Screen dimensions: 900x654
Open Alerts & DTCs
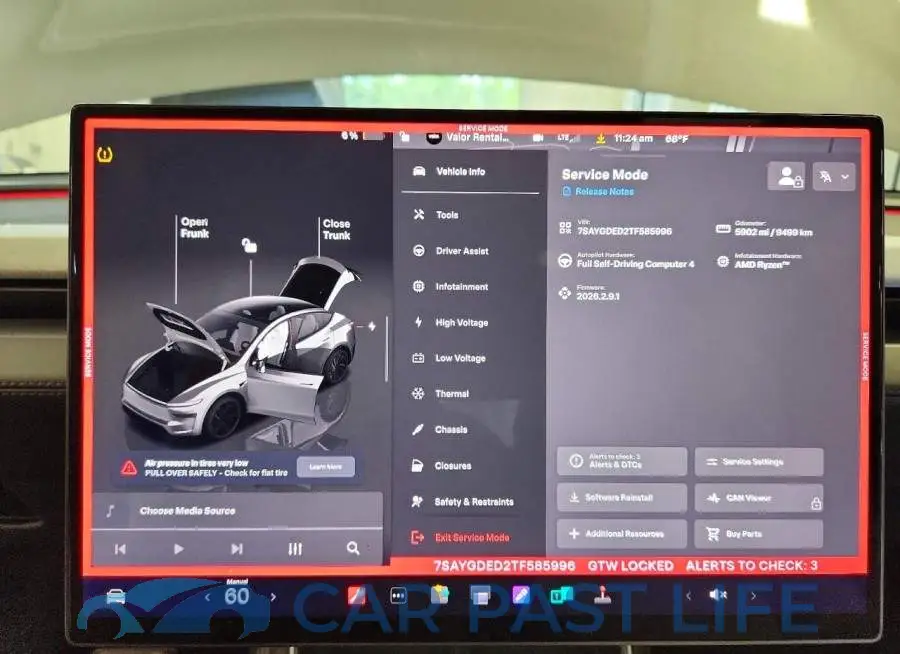(x=622, y=461)
